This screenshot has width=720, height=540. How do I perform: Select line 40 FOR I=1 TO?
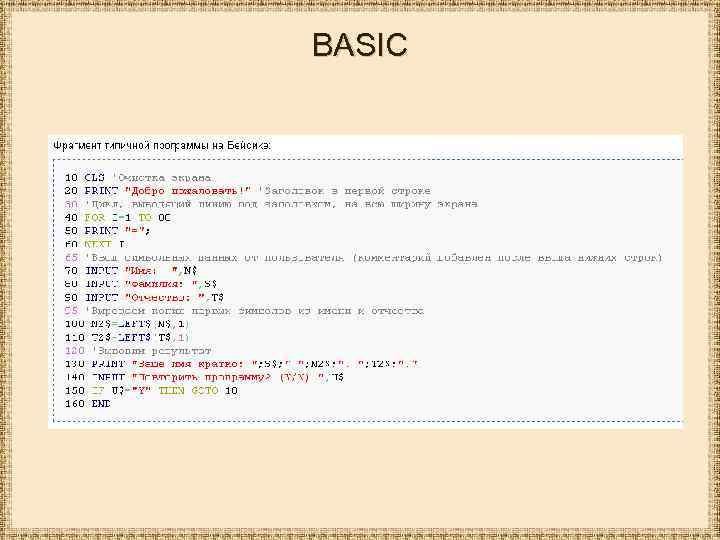click(x=118, y=217)
